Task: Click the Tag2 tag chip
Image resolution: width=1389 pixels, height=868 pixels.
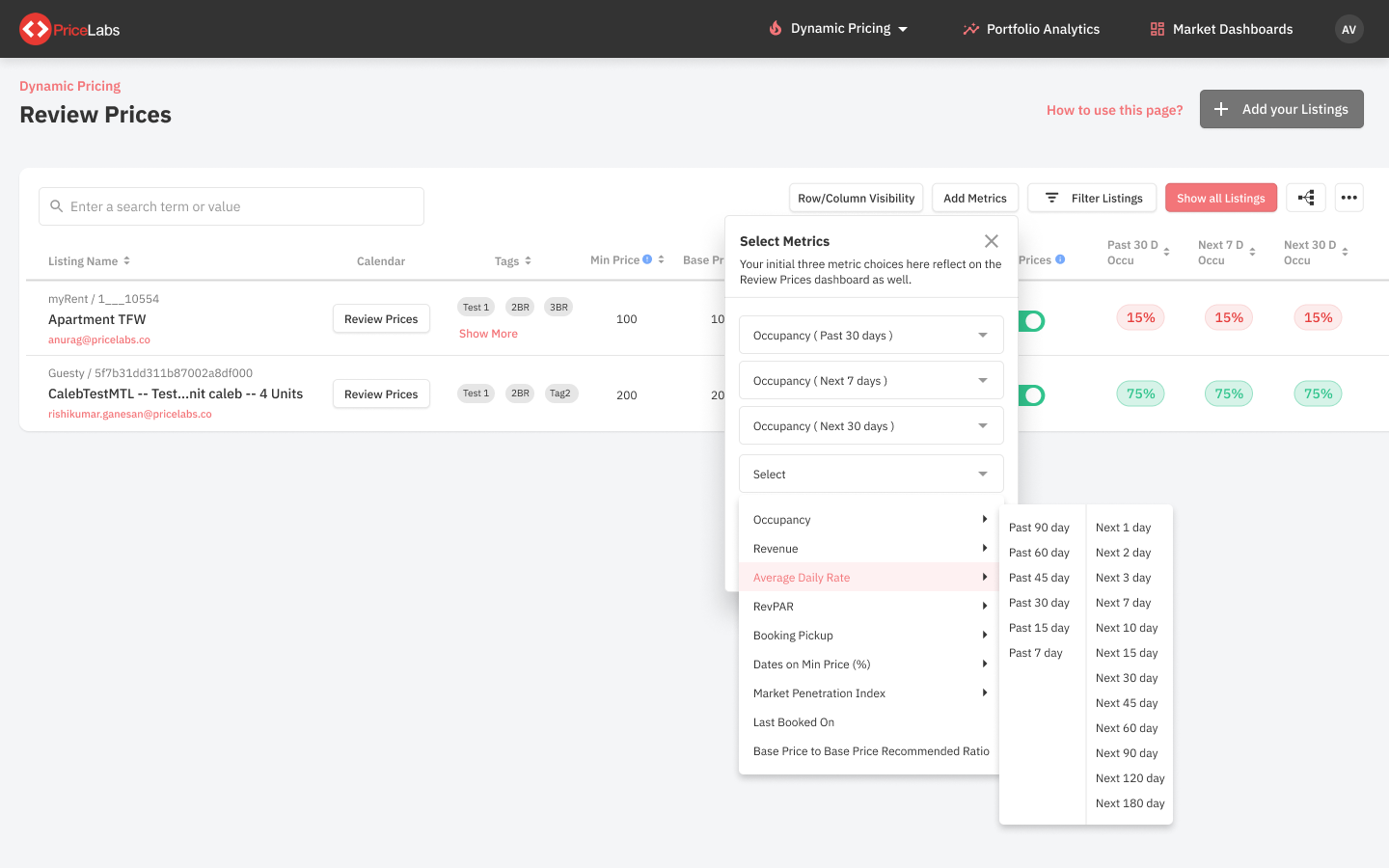Action: (560, 393)
